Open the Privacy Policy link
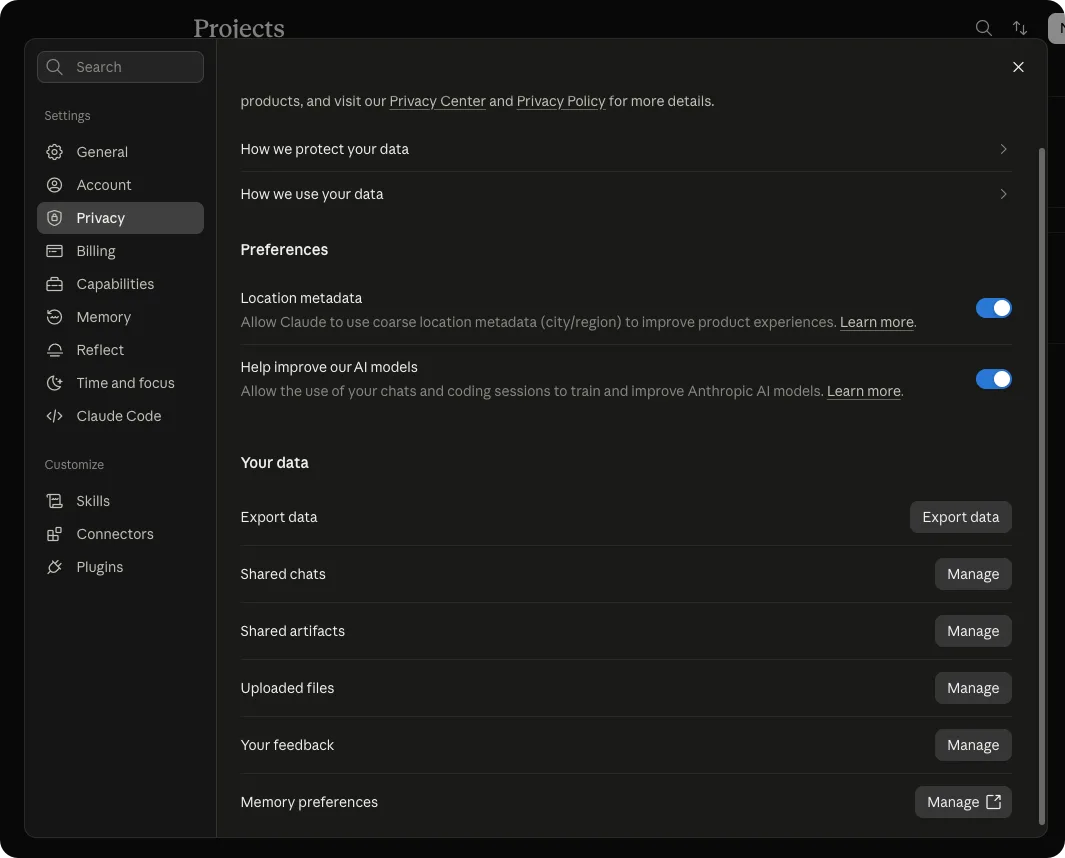 pos(561,101)
